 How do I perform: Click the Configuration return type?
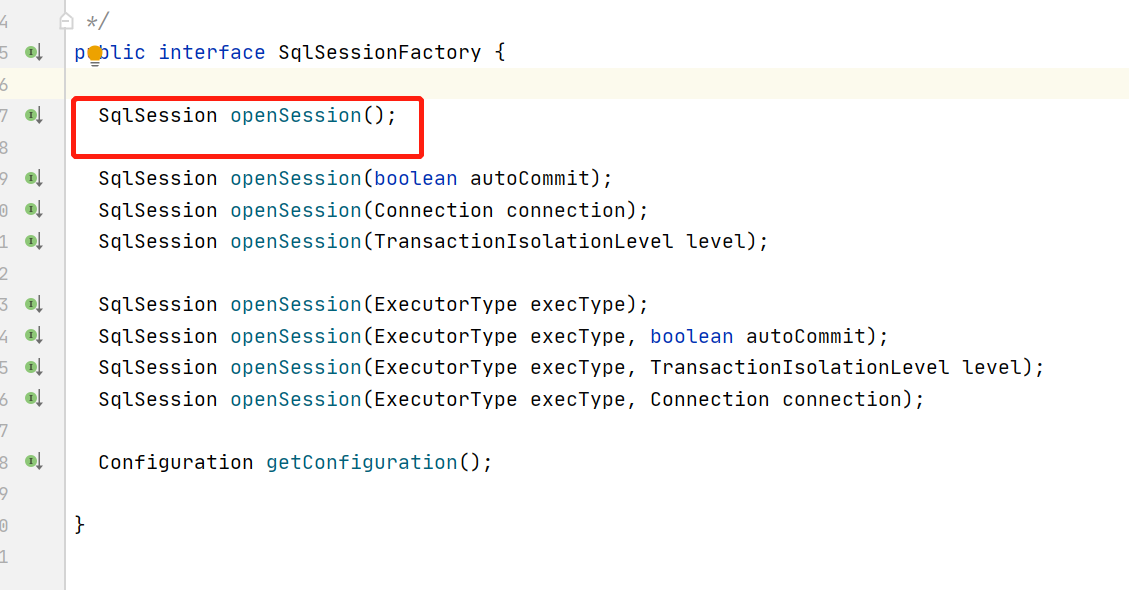(x=176, y=462)
